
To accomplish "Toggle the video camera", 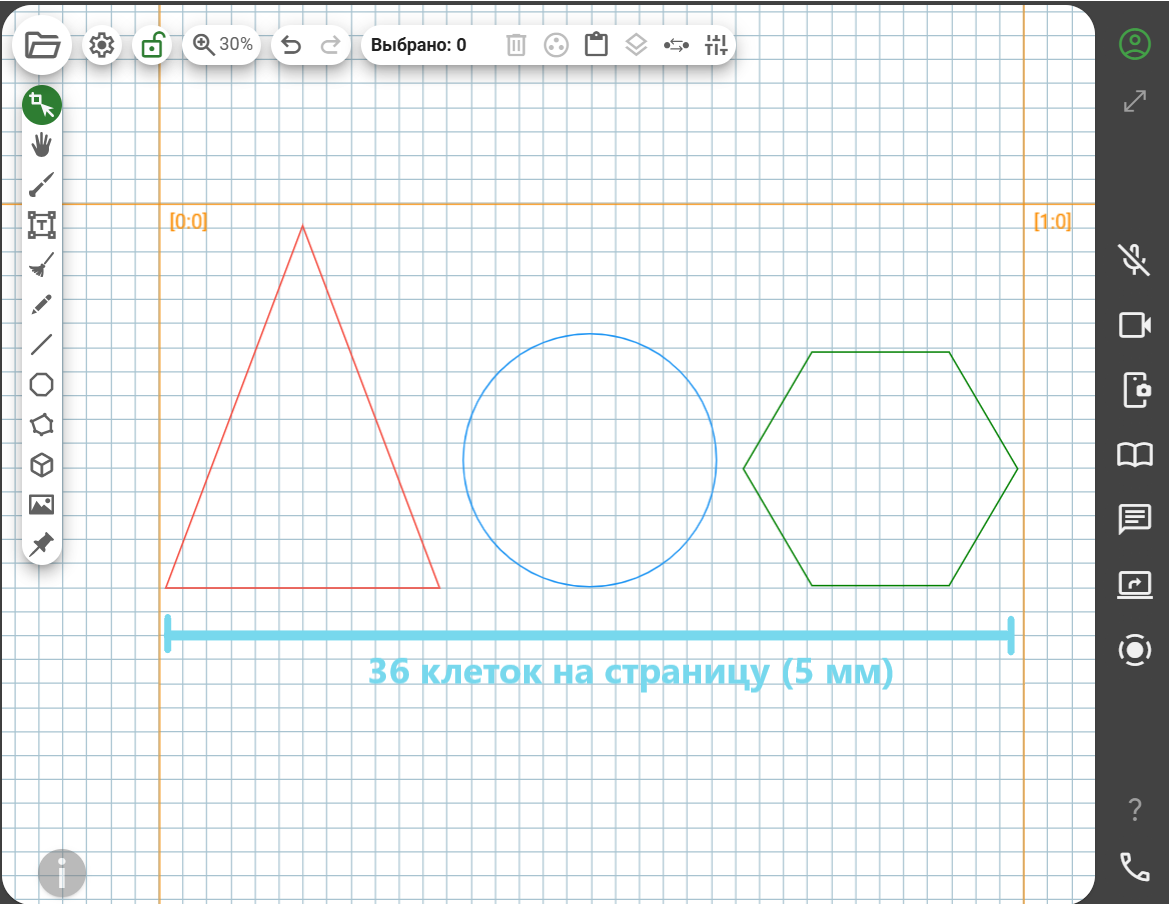I will 1134,325.
